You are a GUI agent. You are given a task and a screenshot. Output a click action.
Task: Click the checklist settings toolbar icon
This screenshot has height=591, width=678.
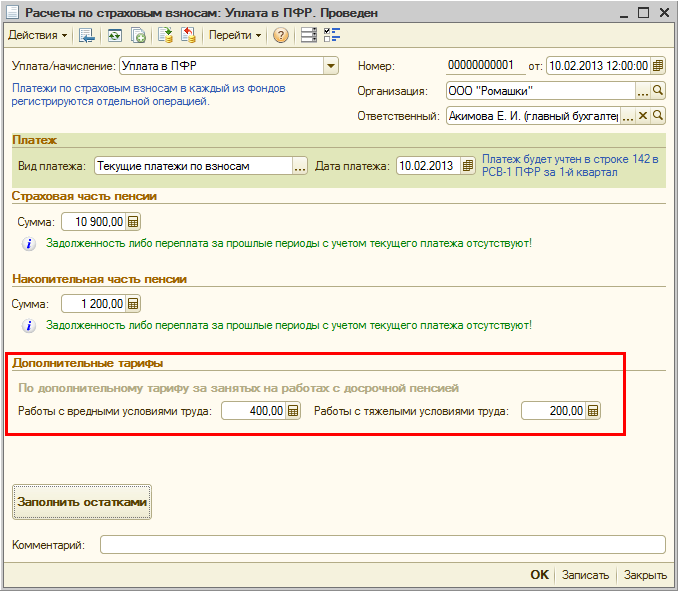(332, 35)
